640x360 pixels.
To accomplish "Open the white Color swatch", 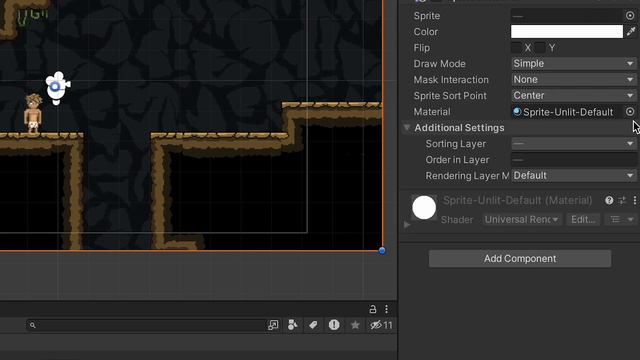I will (x=567, y=31).
